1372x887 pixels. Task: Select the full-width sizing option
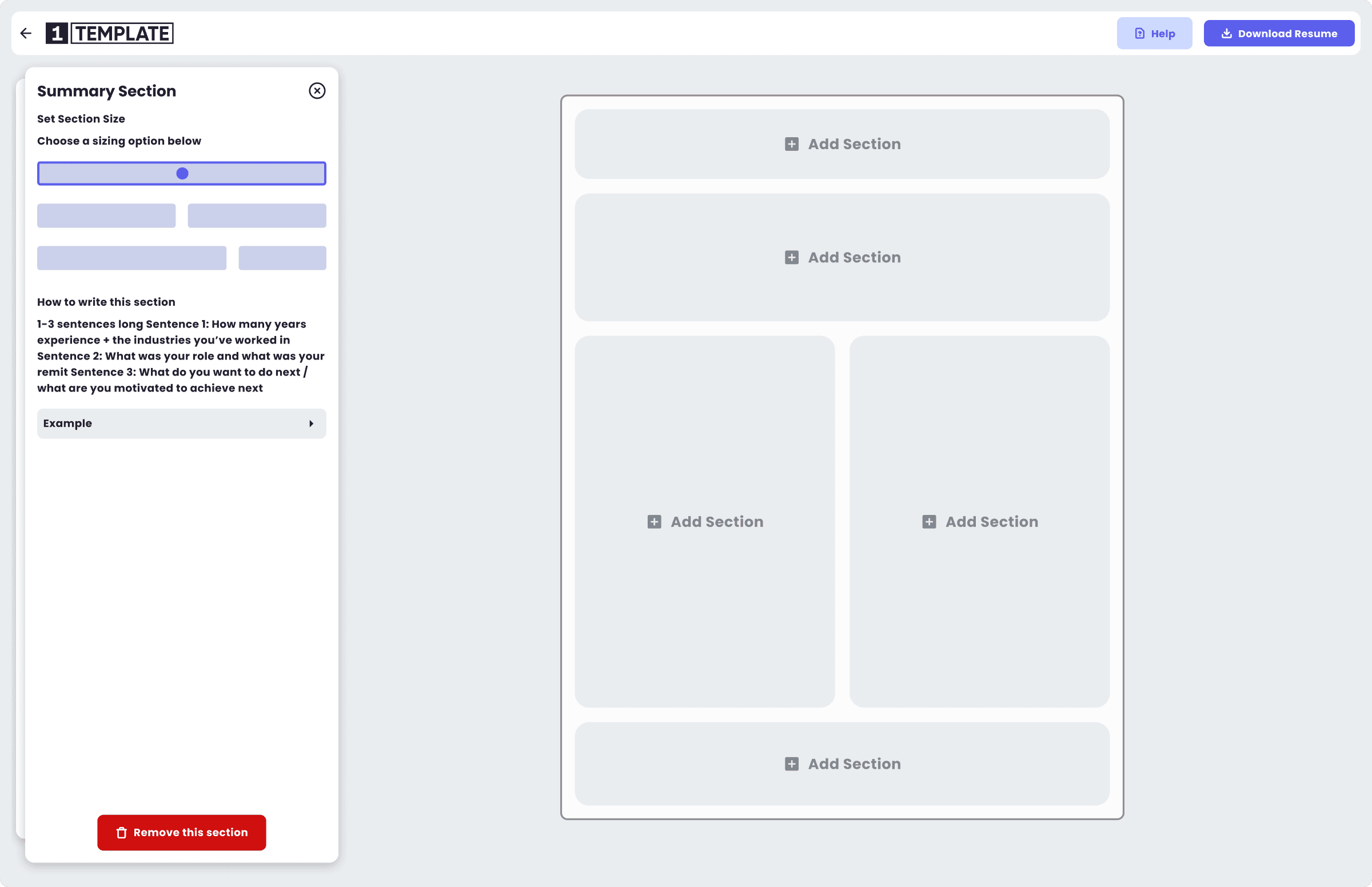coord(182,173)
